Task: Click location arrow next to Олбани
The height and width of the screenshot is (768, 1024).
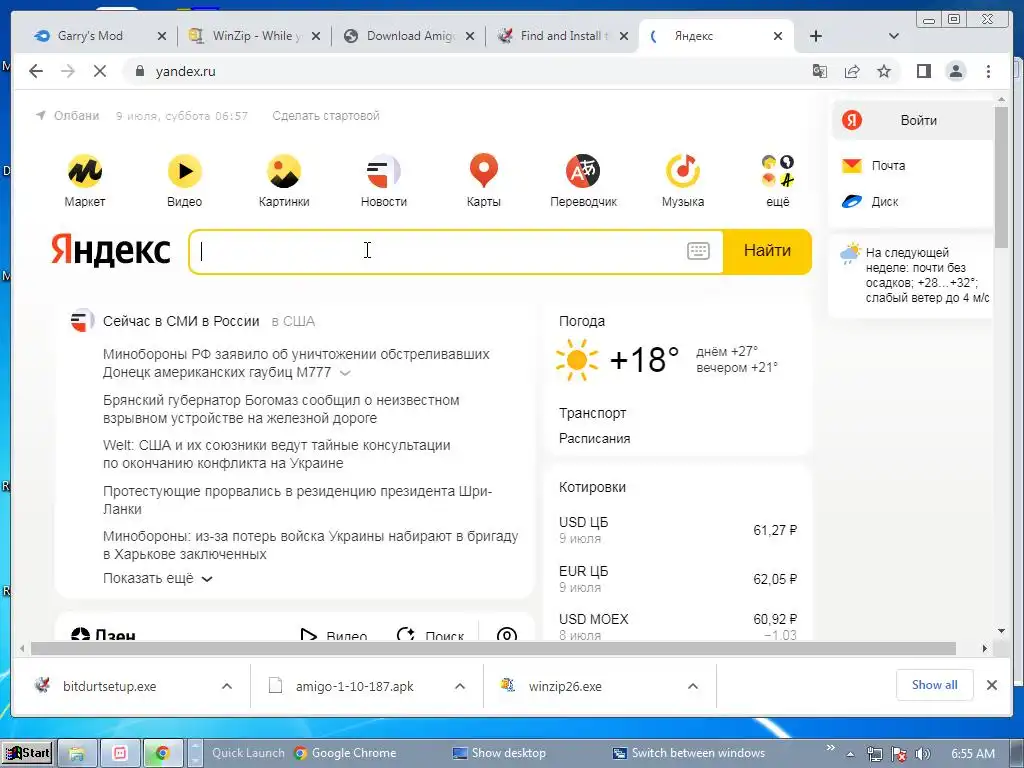Action: (x=40, y=116)
